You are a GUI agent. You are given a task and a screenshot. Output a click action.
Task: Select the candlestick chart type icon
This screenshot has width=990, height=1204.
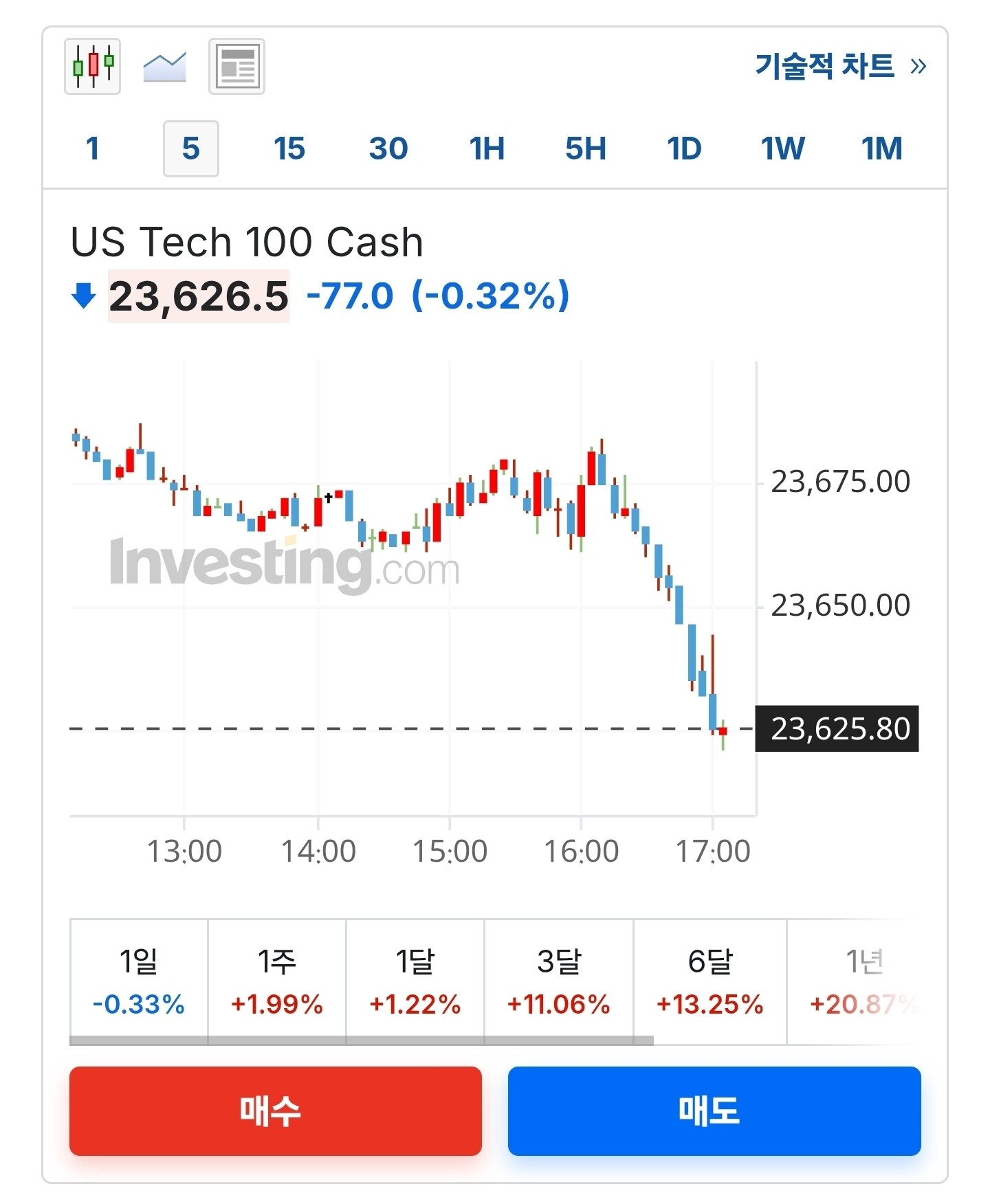point(93,66)
